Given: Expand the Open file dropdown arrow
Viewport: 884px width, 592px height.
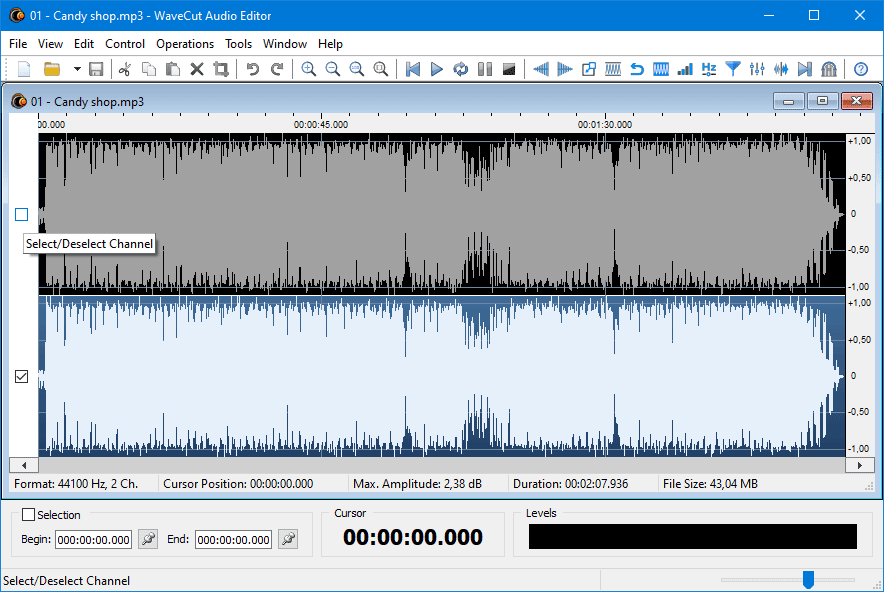Looking at the screenshot, I should [x=76, y=69].
